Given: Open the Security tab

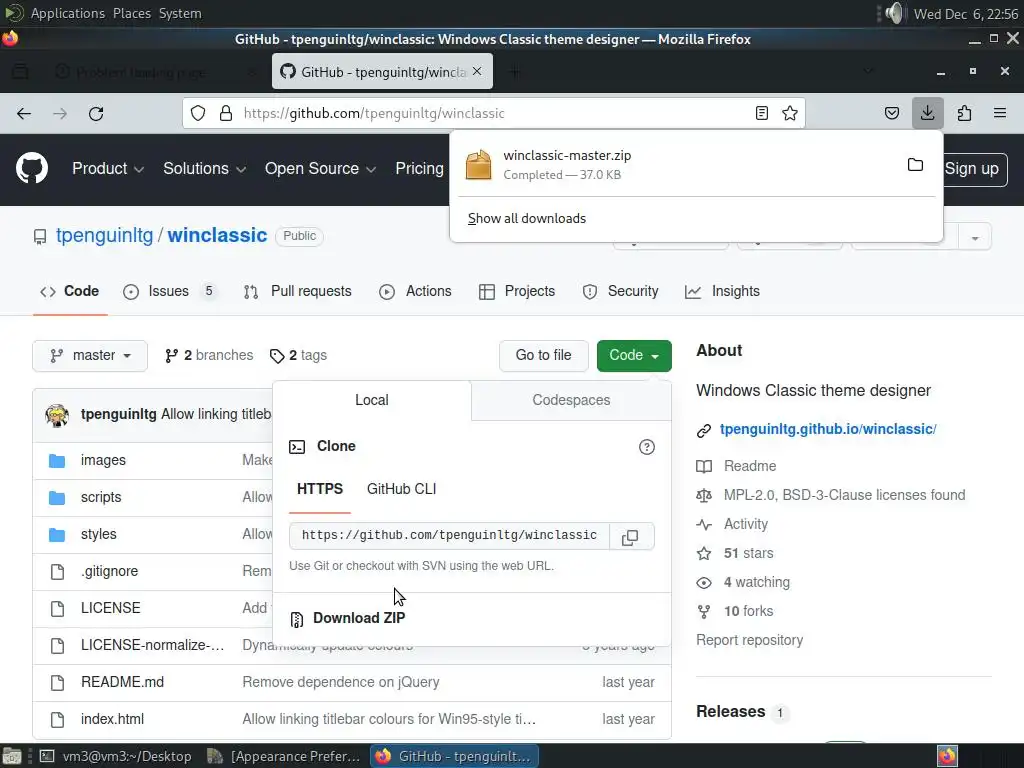Looking at the screenshot, I should pos(620,291).
